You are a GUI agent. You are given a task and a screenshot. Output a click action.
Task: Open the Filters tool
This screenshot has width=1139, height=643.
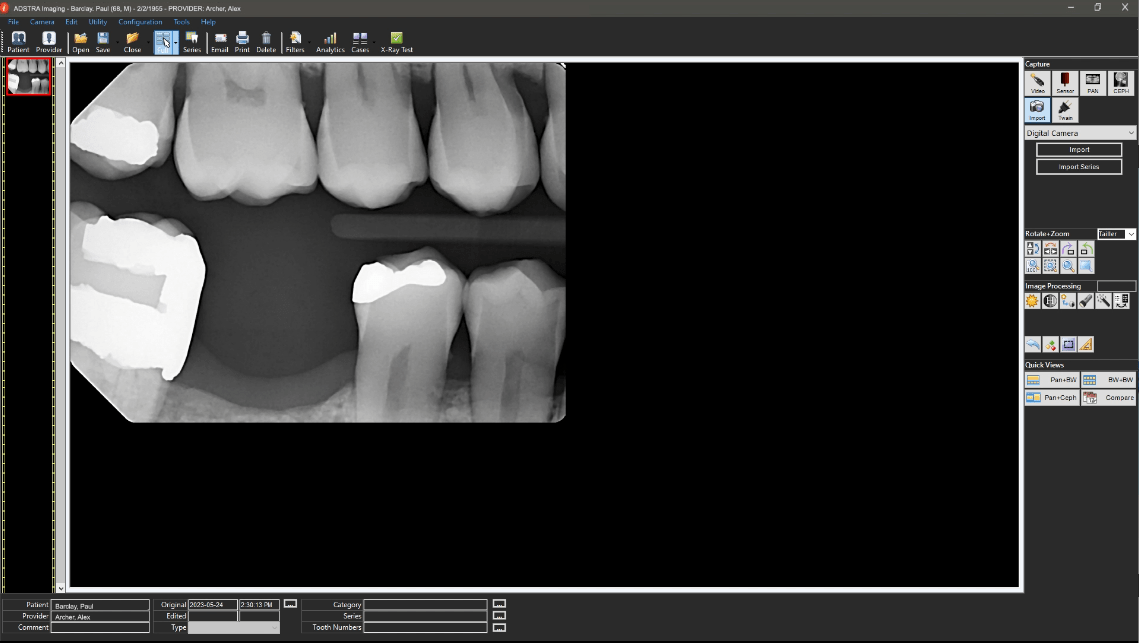point(294,42)
